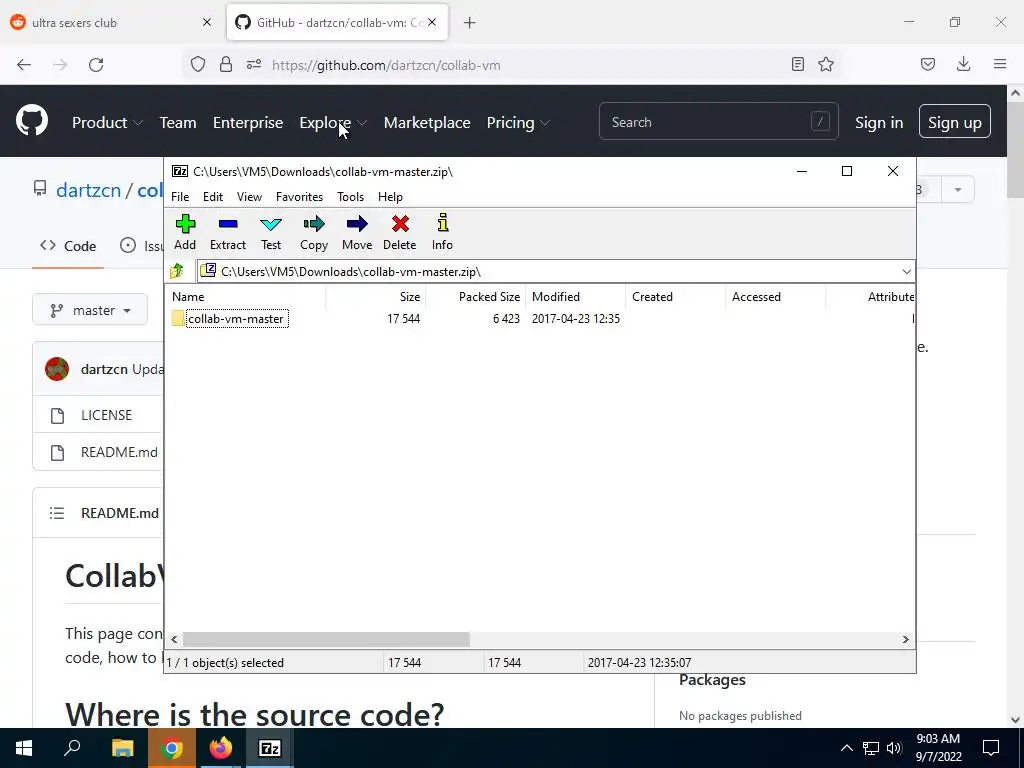Image resolution: width=1024 pixels, height=768 pixels.
Task: Click the 7-Zip horizontal scrollbar thumb
Action: 326,639
